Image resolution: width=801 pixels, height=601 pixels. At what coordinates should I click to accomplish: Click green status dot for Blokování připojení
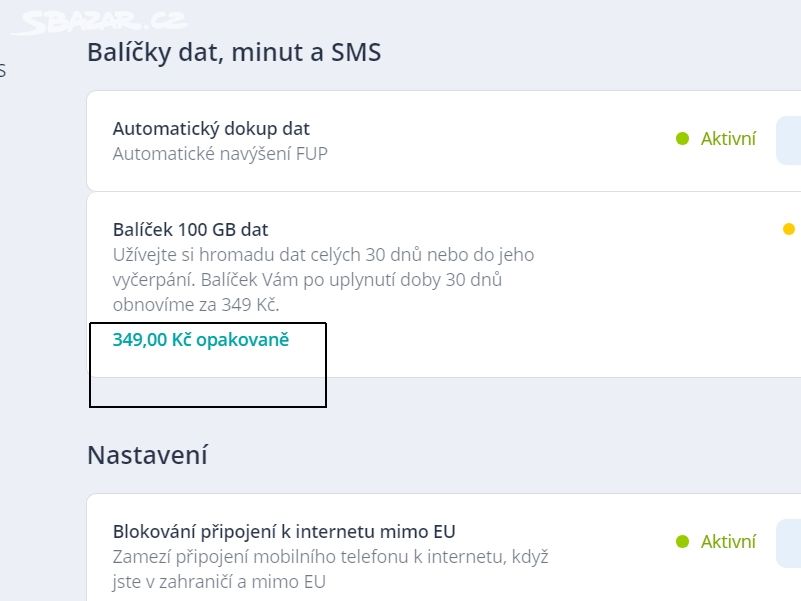tap(682, 541)
